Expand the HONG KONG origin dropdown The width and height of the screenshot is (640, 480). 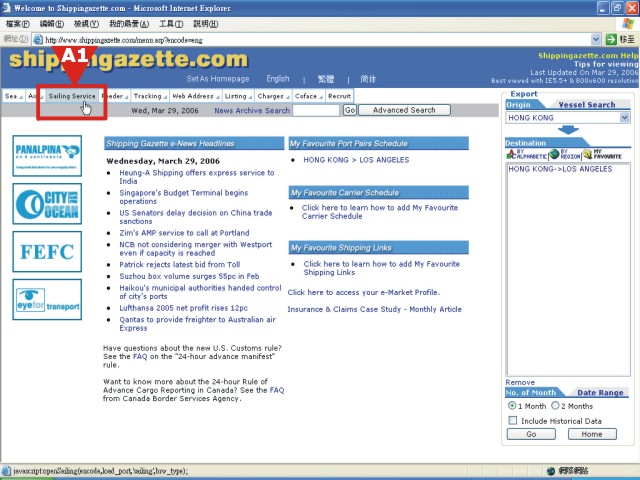pyautogui.click(x=624, y=118)
